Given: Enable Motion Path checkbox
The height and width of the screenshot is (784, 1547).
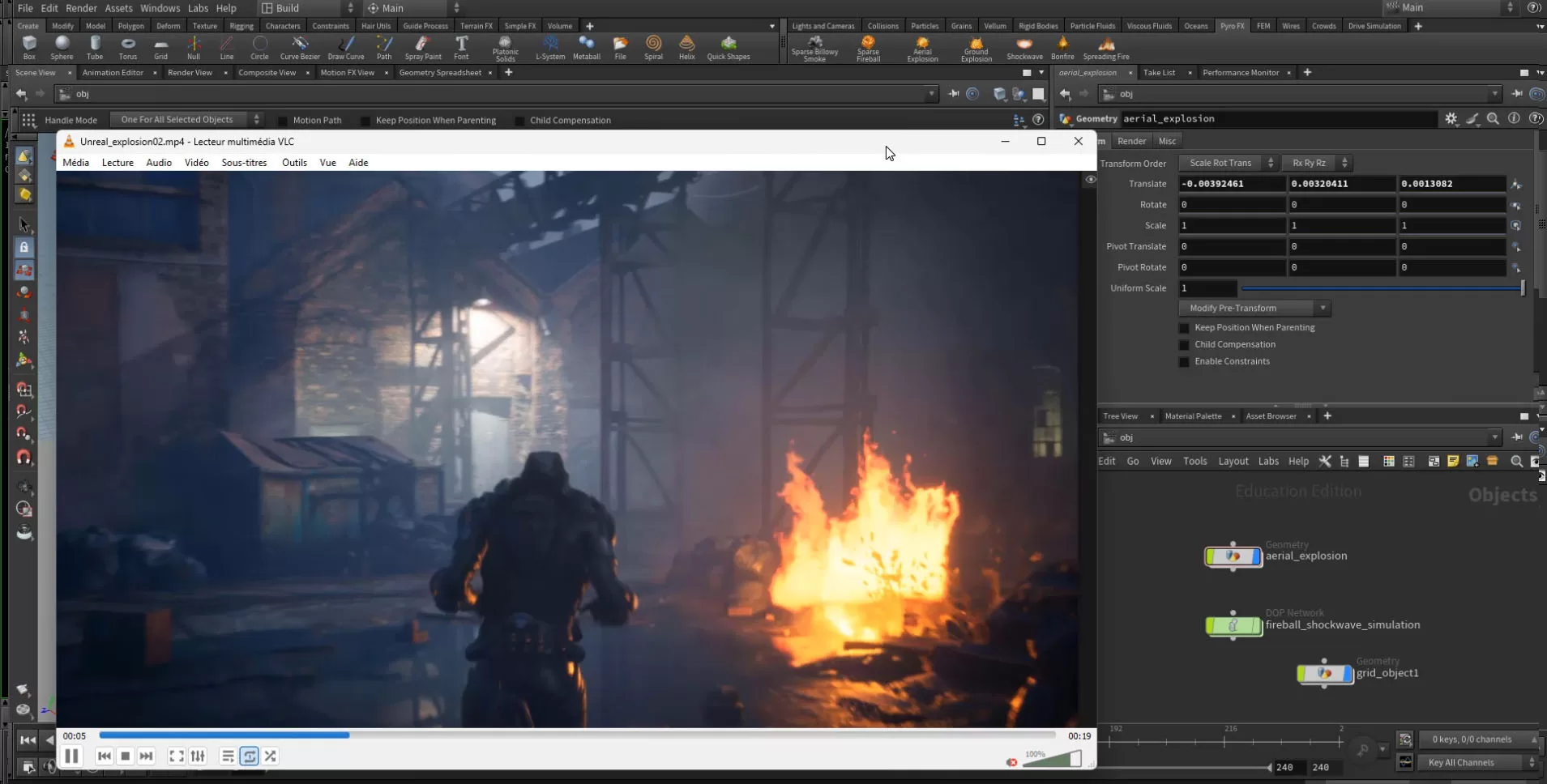Looking at the screenshot, I should click(282, 121).
